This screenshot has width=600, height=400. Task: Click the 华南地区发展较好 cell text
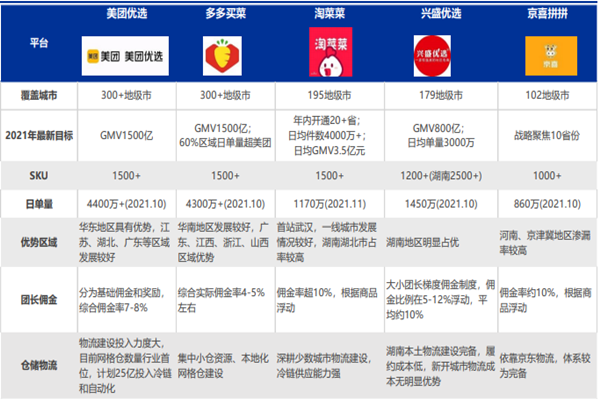[223, 242]
